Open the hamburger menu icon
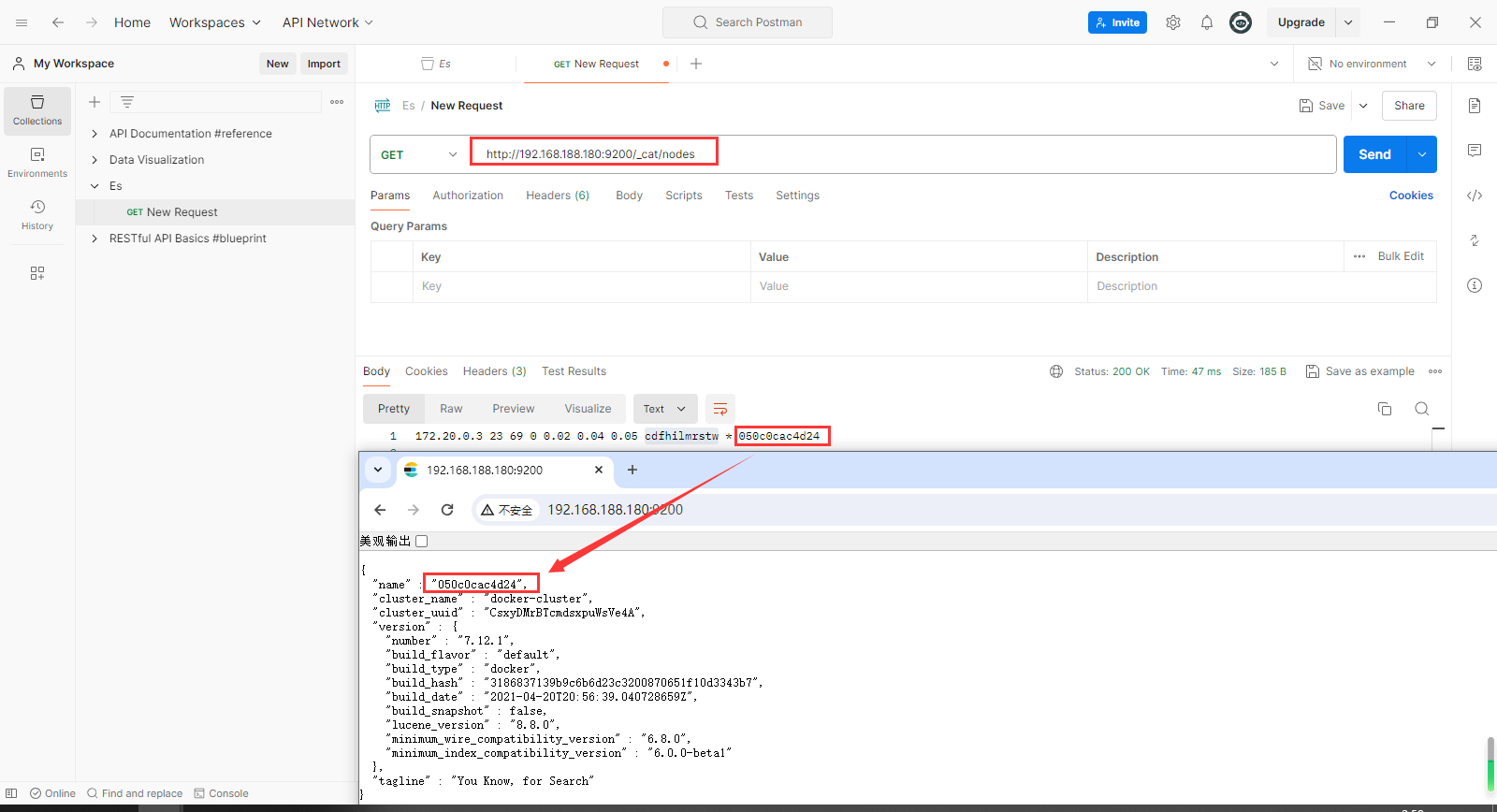Viewport: 1497px width, 812px height. coord(22,22)
